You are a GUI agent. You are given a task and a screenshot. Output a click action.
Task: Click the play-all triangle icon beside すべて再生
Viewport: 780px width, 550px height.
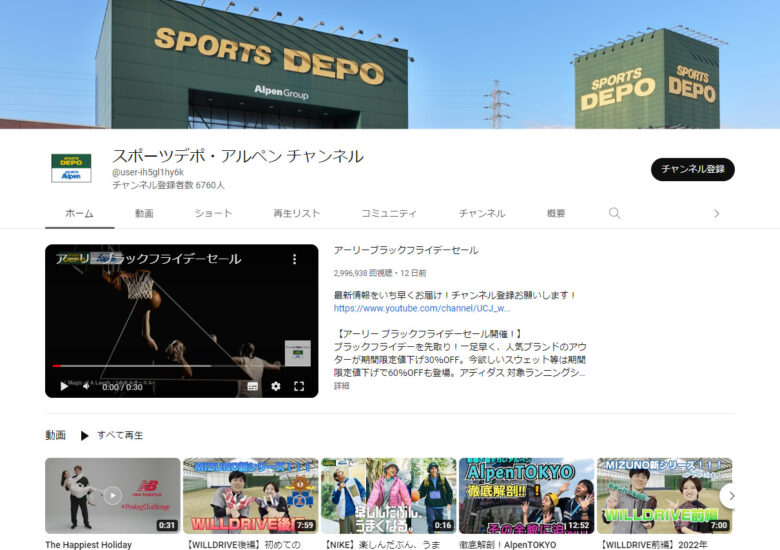coord(85,436)
